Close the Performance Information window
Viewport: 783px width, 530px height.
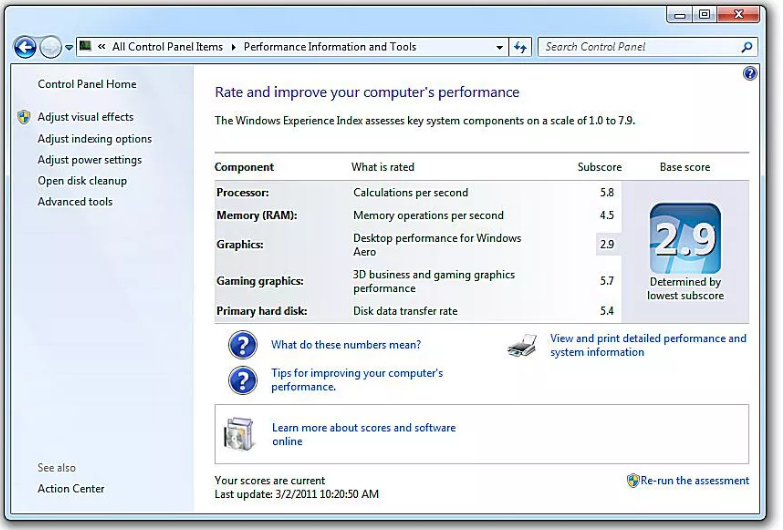click(739, 14)
